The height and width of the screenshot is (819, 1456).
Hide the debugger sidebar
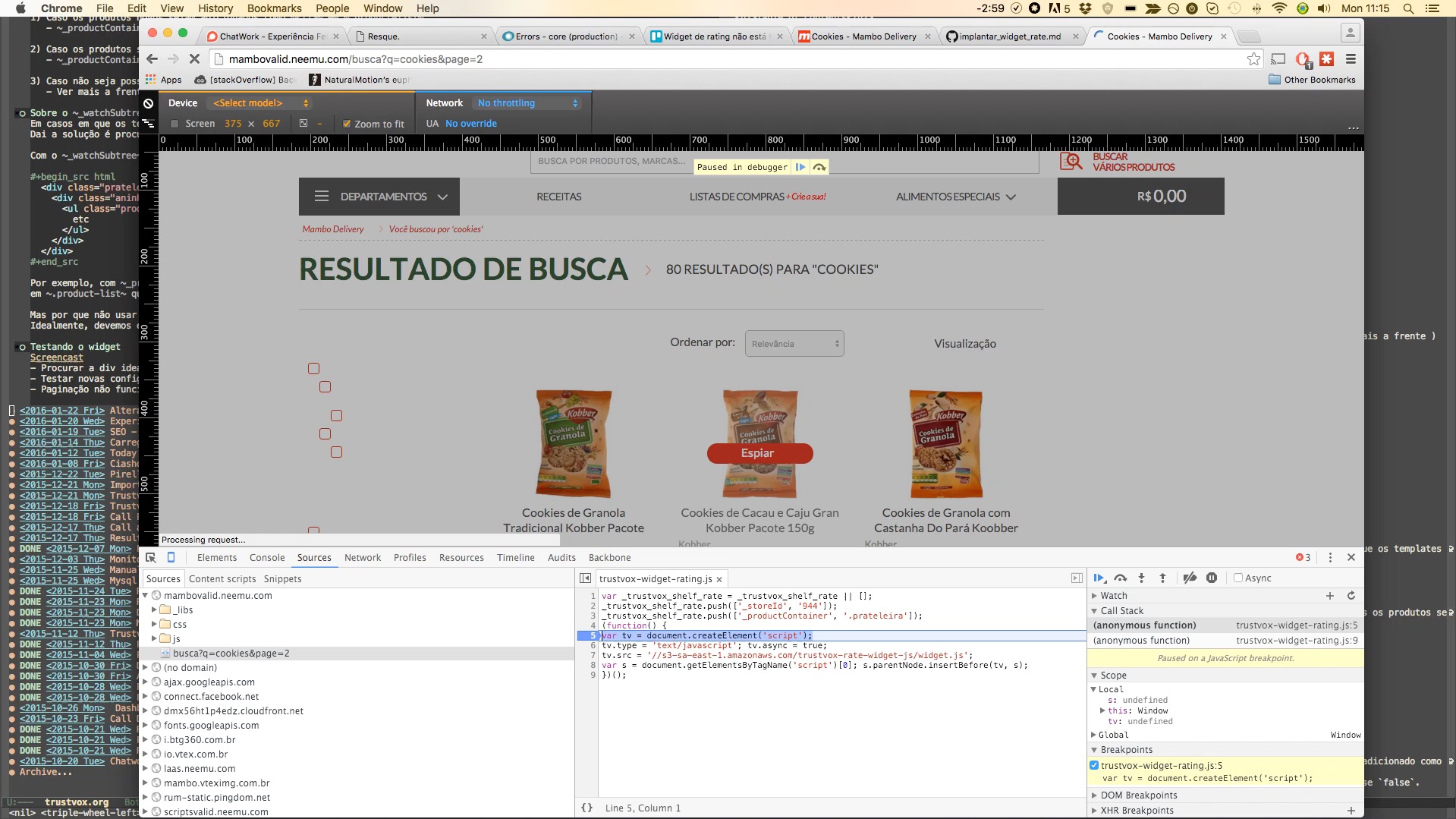point(1077,578)
